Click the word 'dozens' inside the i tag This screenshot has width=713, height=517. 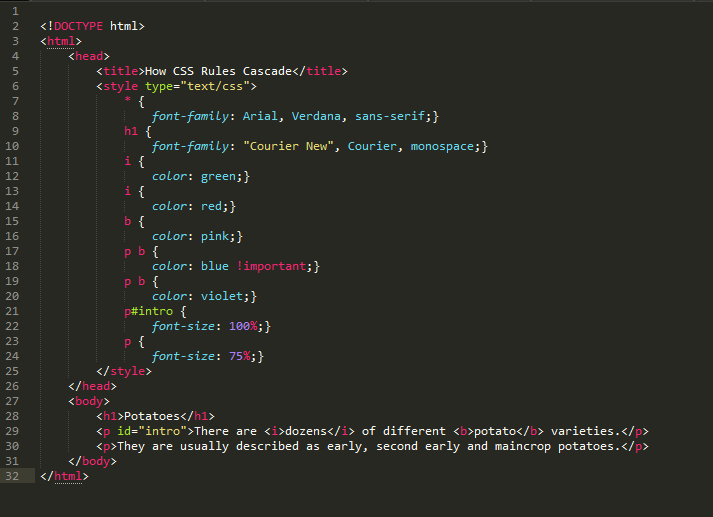(306, 432)
